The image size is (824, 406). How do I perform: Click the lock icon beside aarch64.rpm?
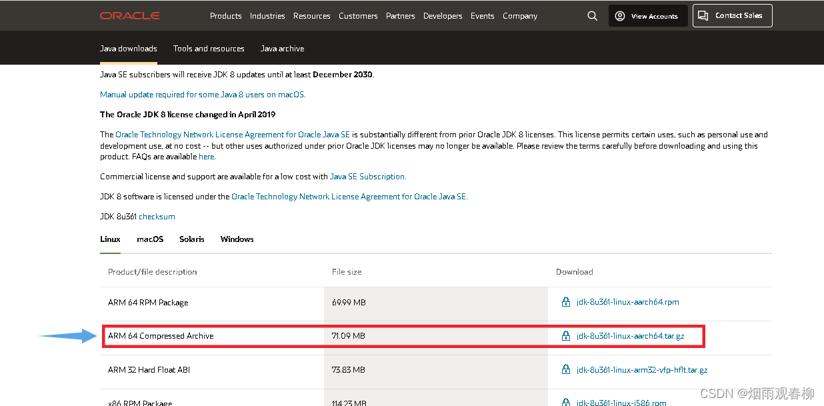pyautogui.click(x=565, y=302)
